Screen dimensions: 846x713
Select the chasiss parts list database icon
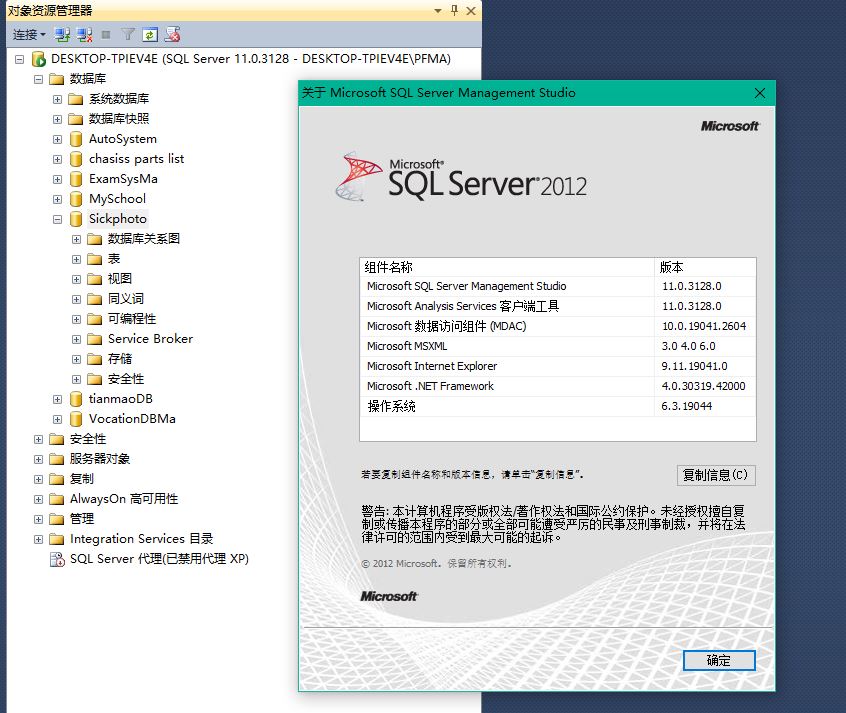[76, 159]
